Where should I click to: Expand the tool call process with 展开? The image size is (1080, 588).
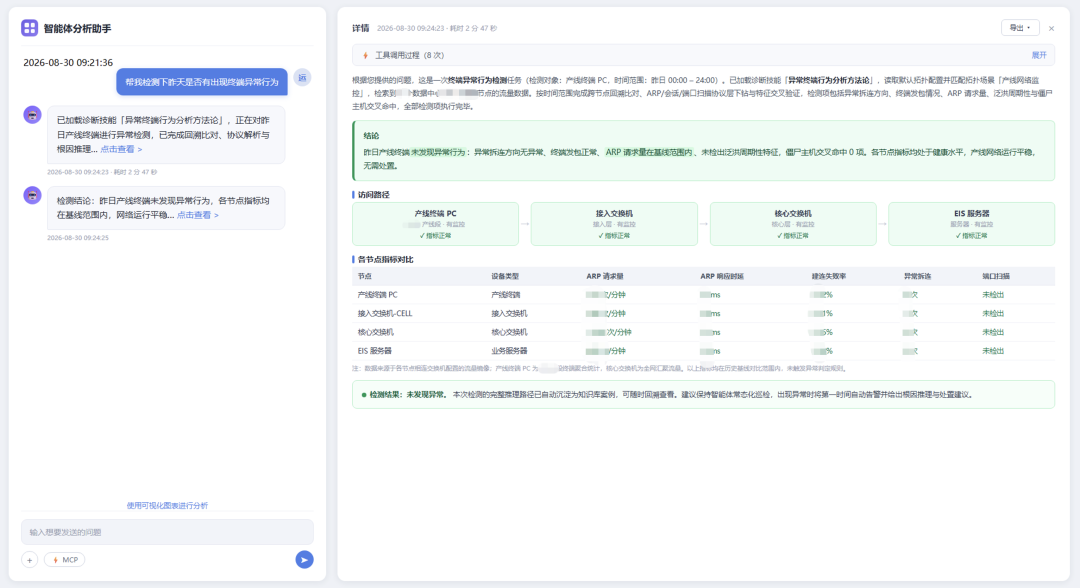tap(1039, 55)
